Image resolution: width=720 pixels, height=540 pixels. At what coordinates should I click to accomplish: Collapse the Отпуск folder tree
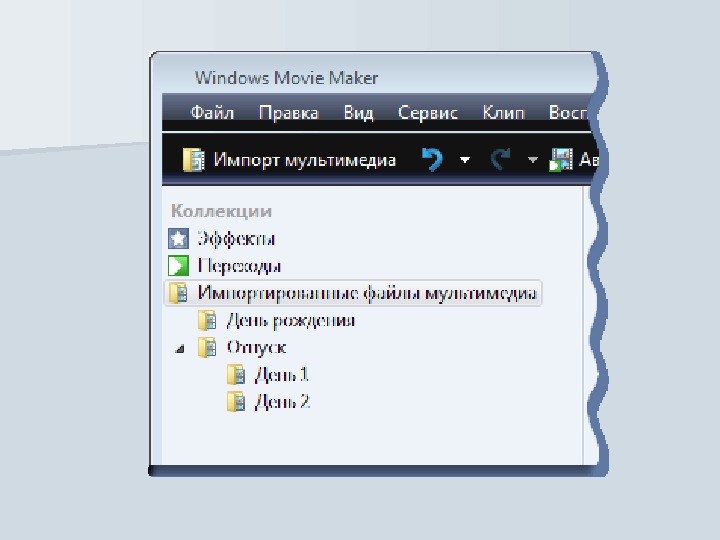pyautogui.click(x=180, y=349)
